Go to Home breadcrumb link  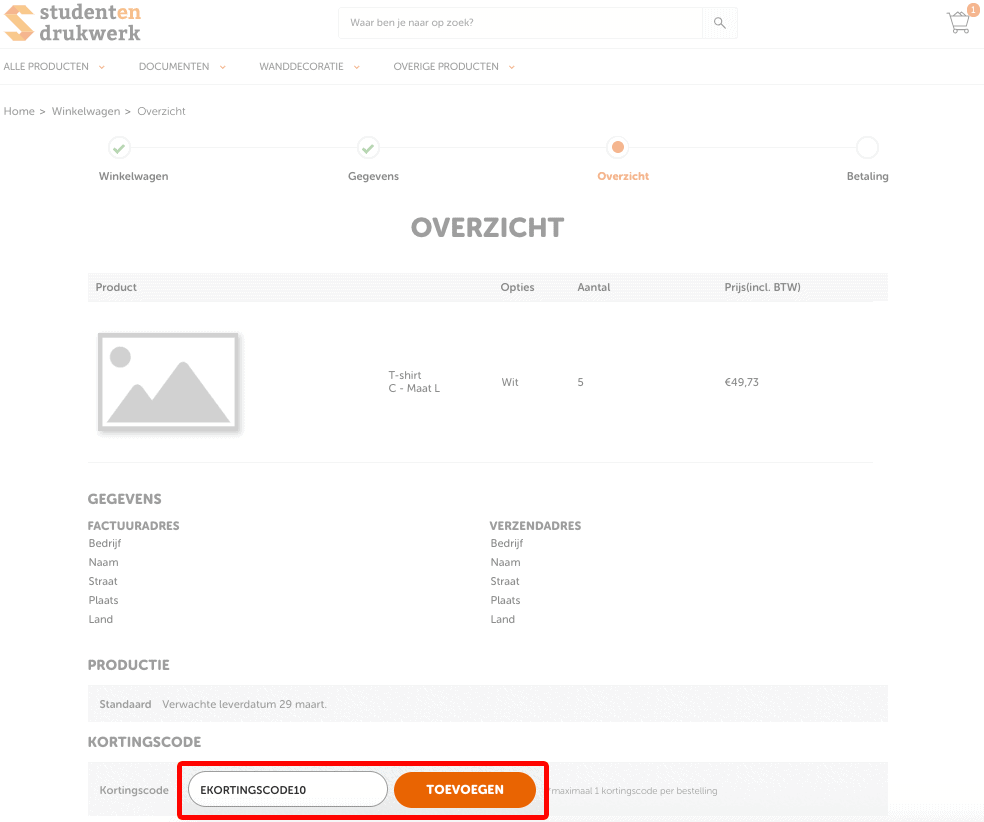pos(19,111)
